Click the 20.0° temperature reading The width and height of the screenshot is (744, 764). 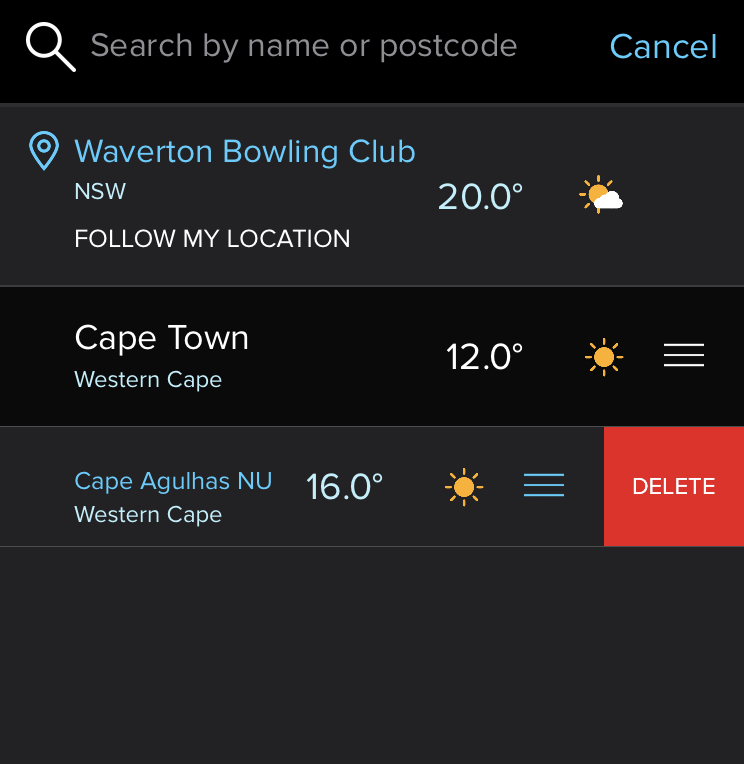[x=480, y=197]
